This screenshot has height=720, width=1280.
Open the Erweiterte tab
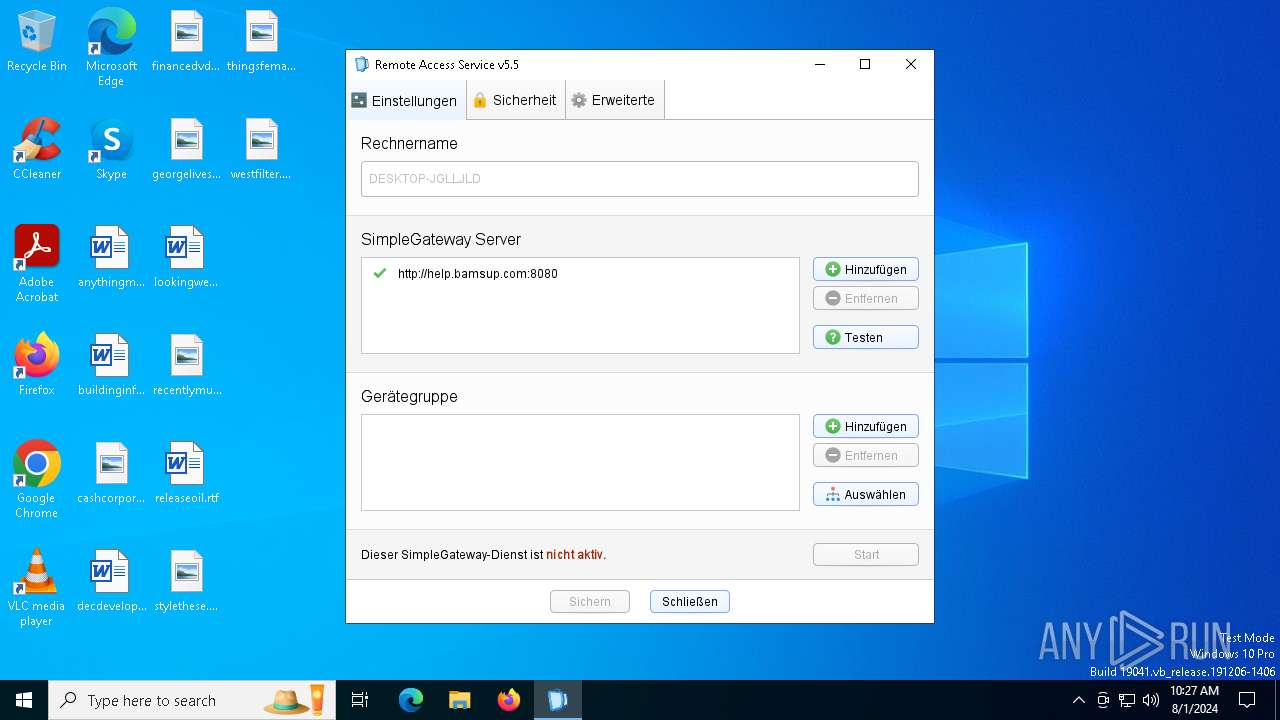coord(614,100)
